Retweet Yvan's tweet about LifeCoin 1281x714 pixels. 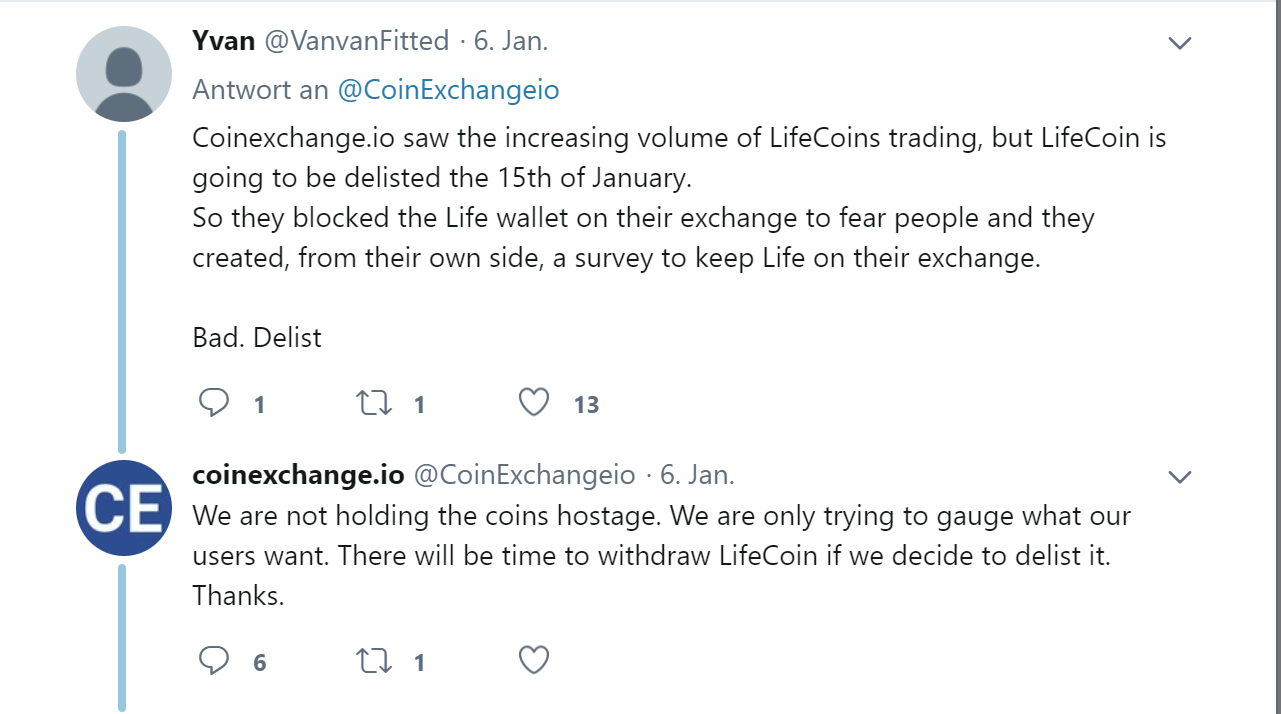coord(375,403)
